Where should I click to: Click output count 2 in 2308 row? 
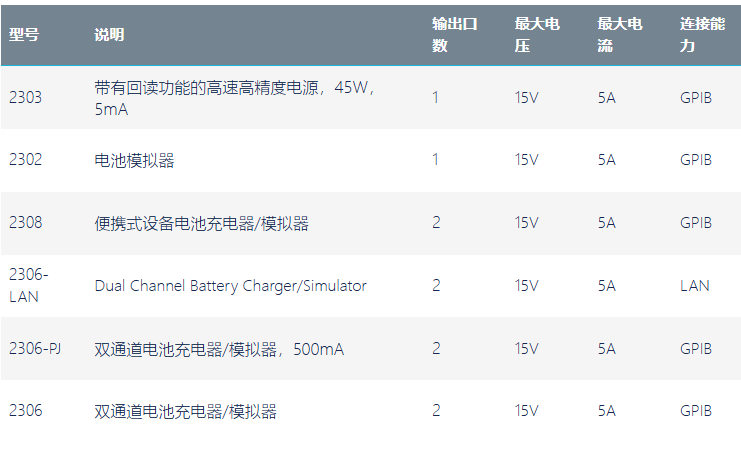436,223
